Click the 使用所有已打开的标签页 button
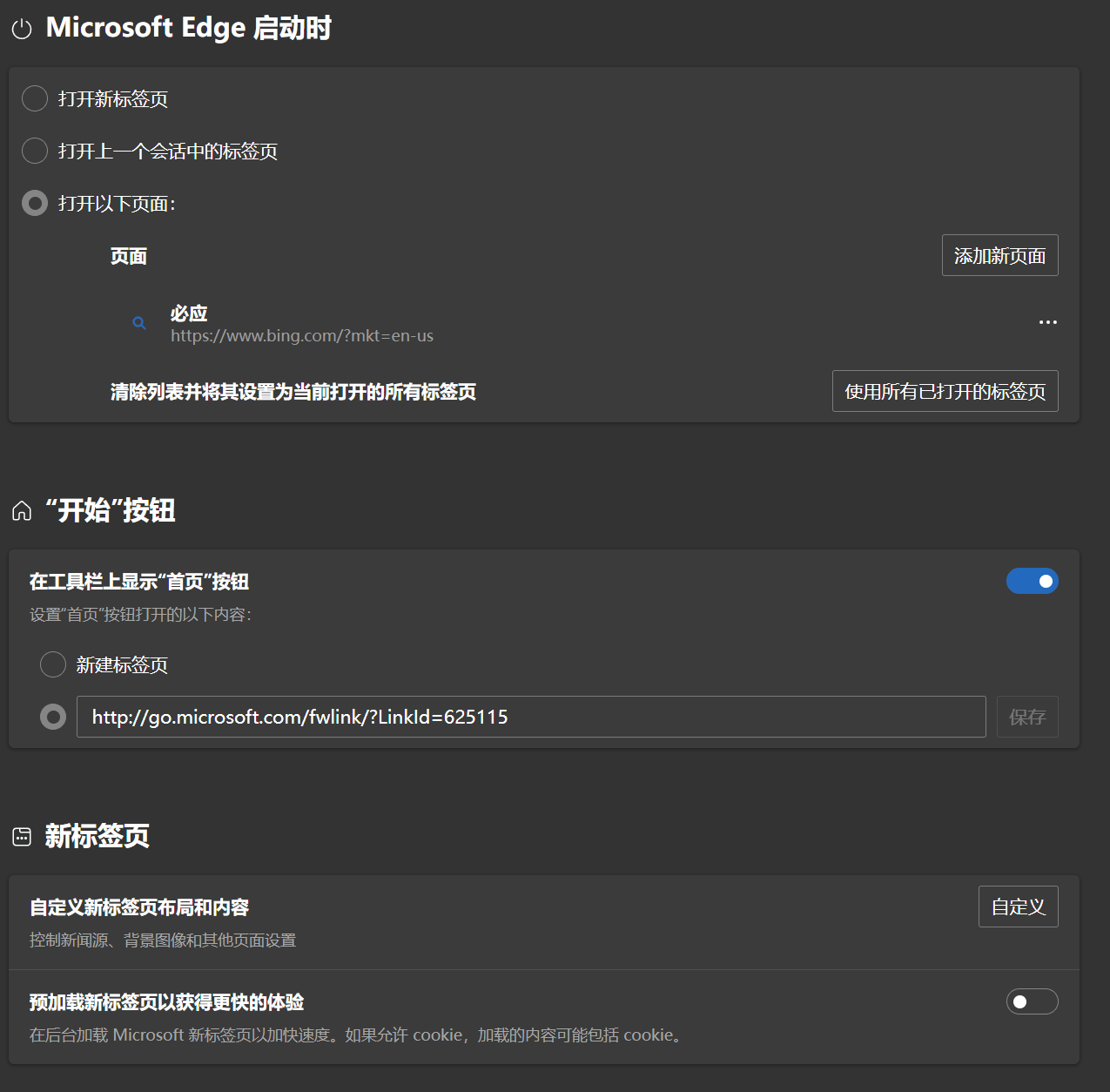1110x1092 pixels. pos(945,391)
